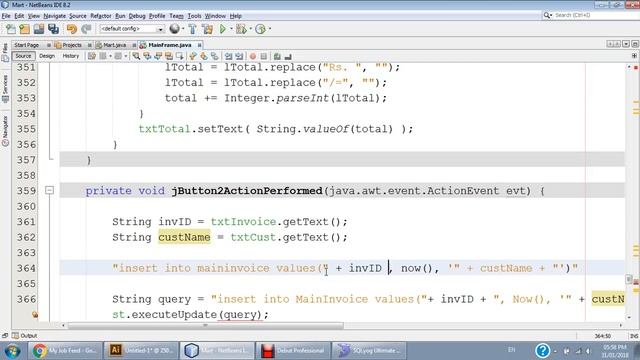Click the Uncomment lines icon
Viewport: 640px width, 360px height.
coord(288,56)
